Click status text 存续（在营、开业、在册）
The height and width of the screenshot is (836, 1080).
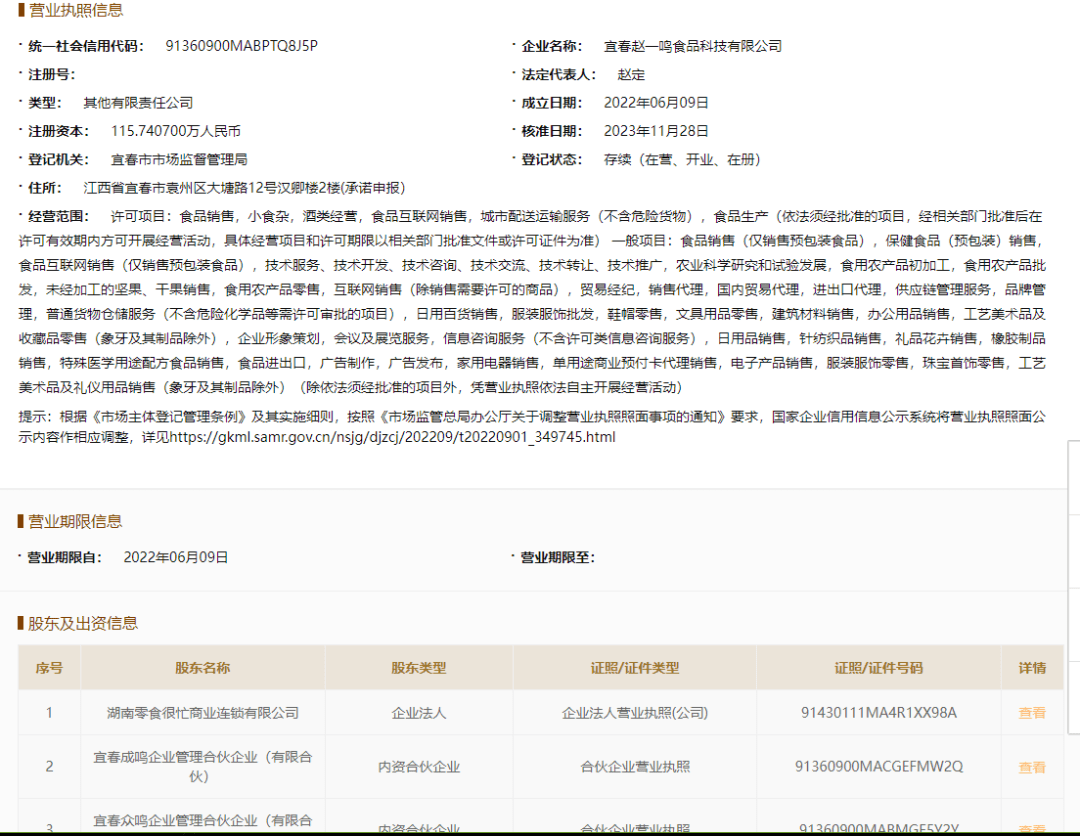click(x=683, y=160)
